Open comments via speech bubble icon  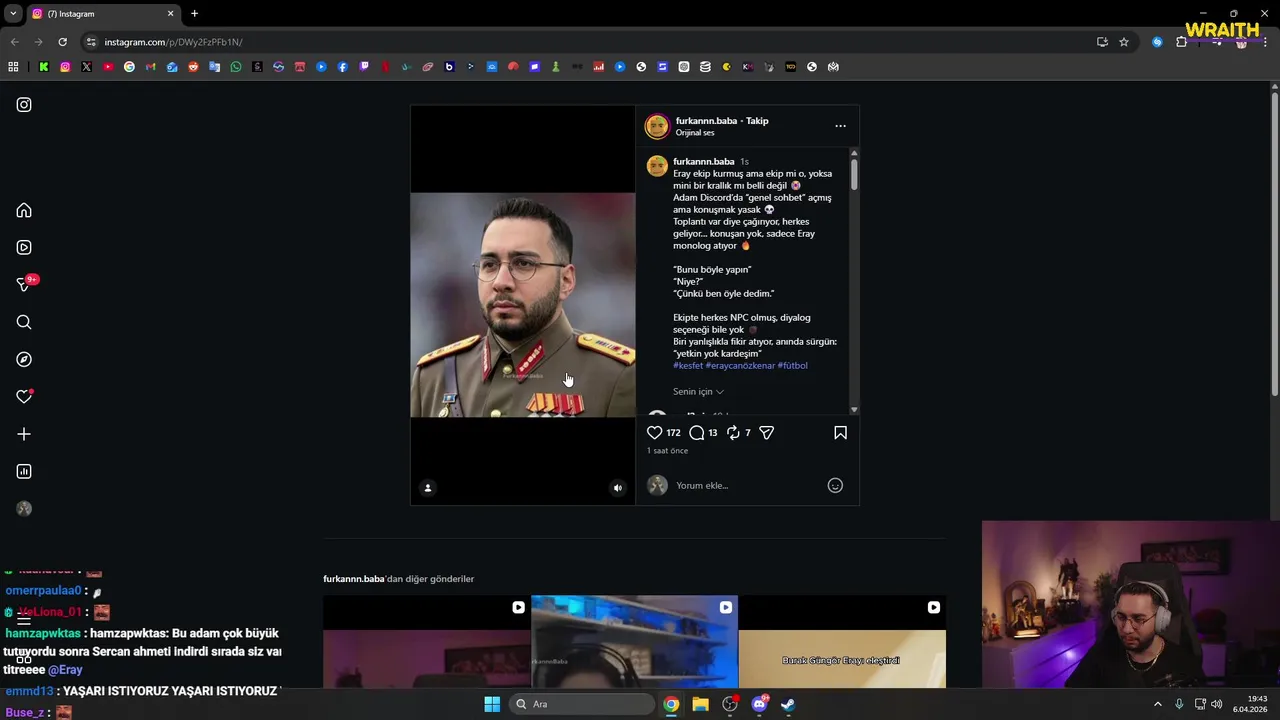coord(697,432)
